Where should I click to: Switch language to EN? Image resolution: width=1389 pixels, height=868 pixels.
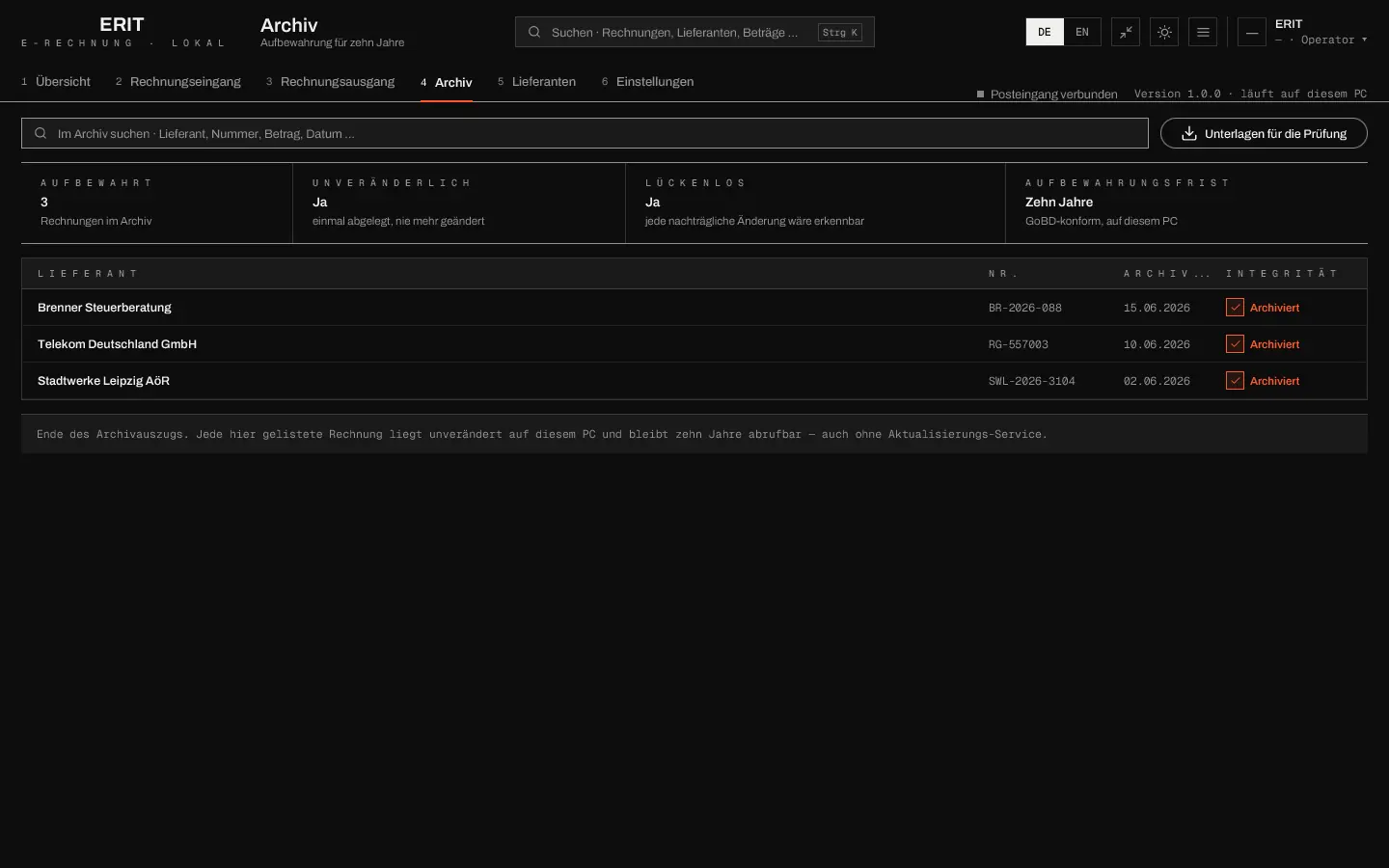(x=1082, y=32)
